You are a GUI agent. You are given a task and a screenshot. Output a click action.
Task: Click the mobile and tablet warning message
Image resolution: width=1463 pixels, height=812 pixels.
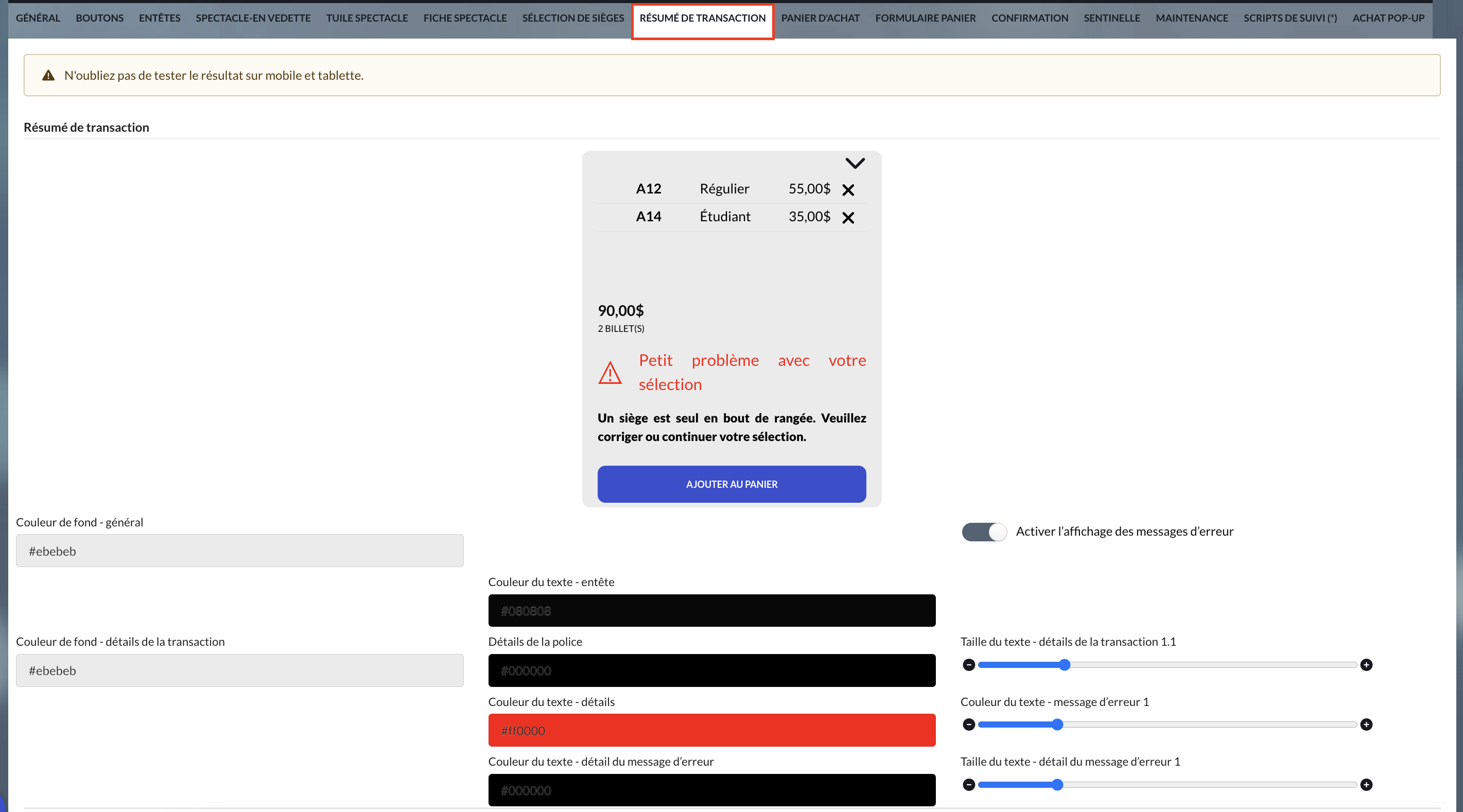tap(214, 76)
